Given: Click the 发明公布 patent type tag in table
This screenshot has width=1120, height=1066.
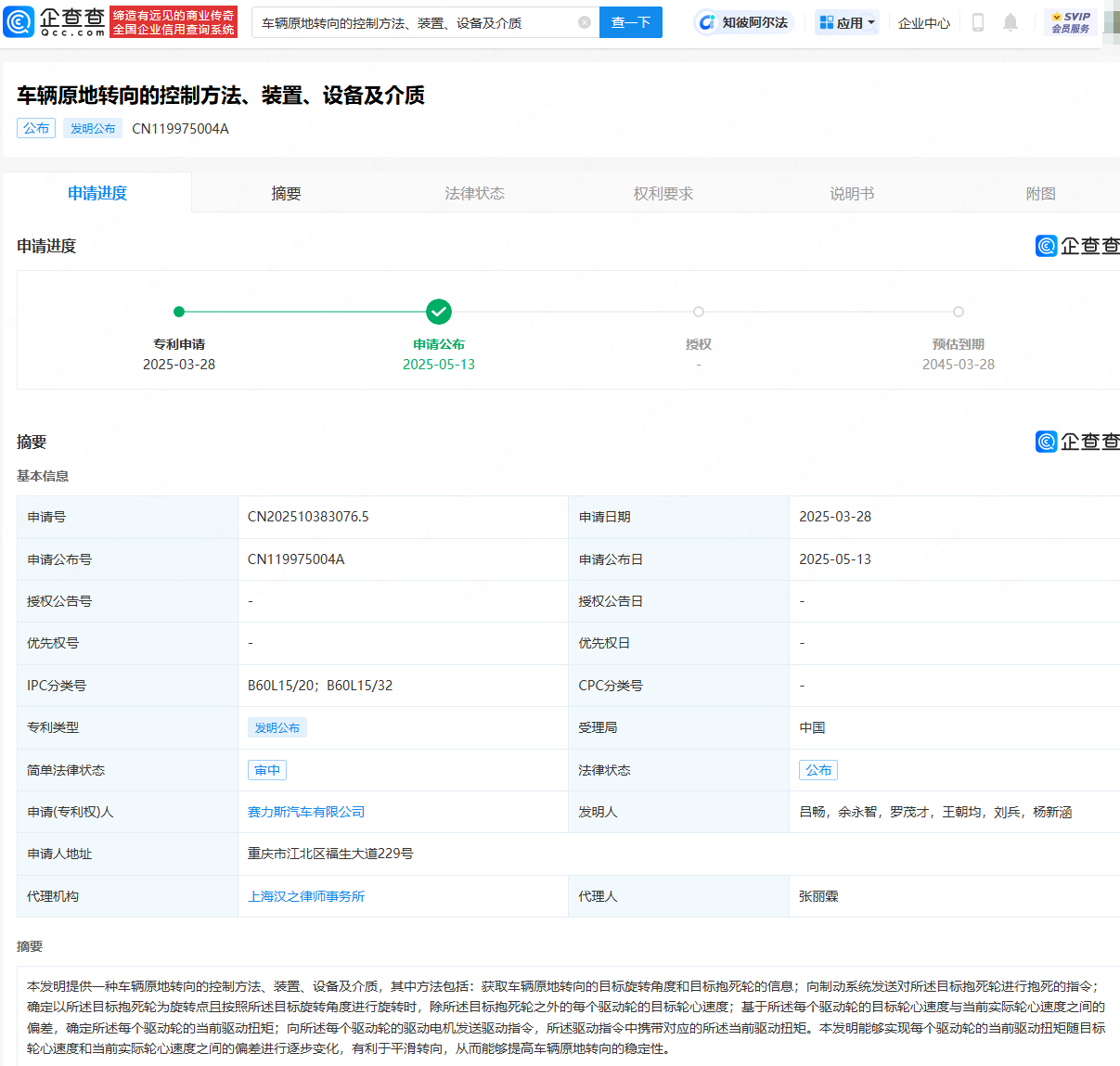Looking at the screenshot, I should pos(277,727).
